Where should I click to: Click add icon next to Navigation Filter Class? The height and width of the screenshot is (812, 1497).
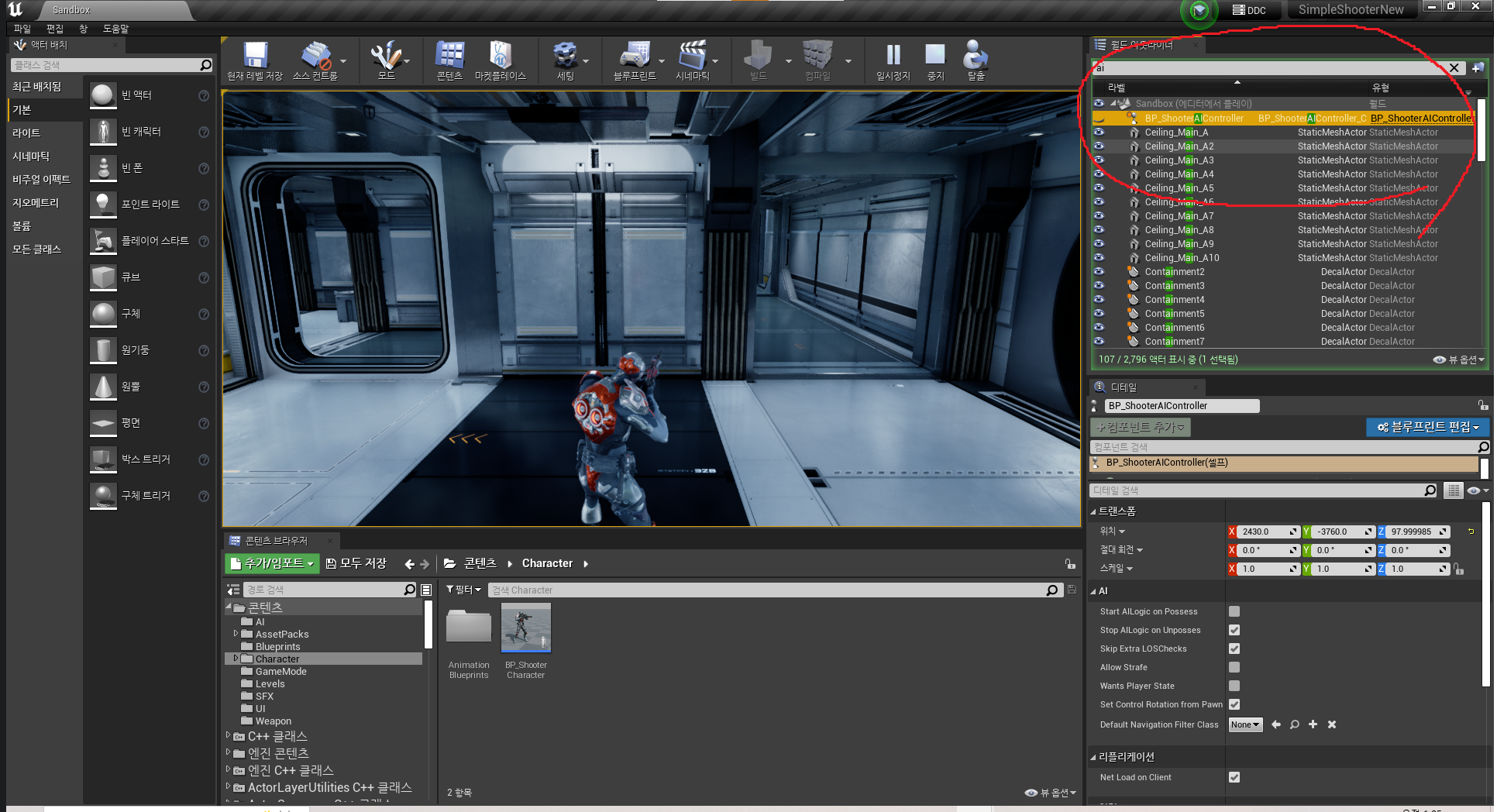[x=1313, y=724]
